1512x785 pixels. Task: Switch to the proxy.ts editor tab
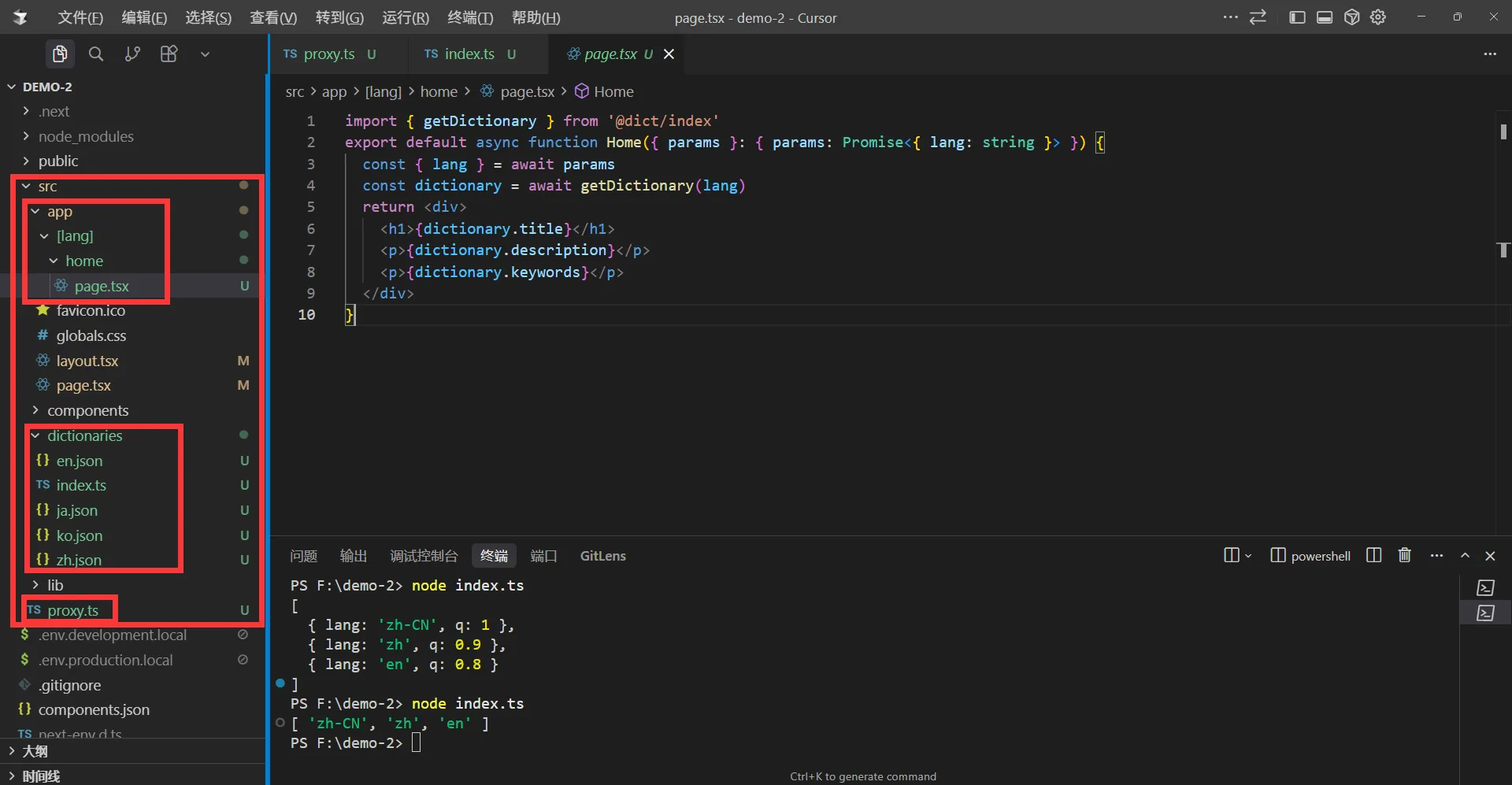coord(328,54)
